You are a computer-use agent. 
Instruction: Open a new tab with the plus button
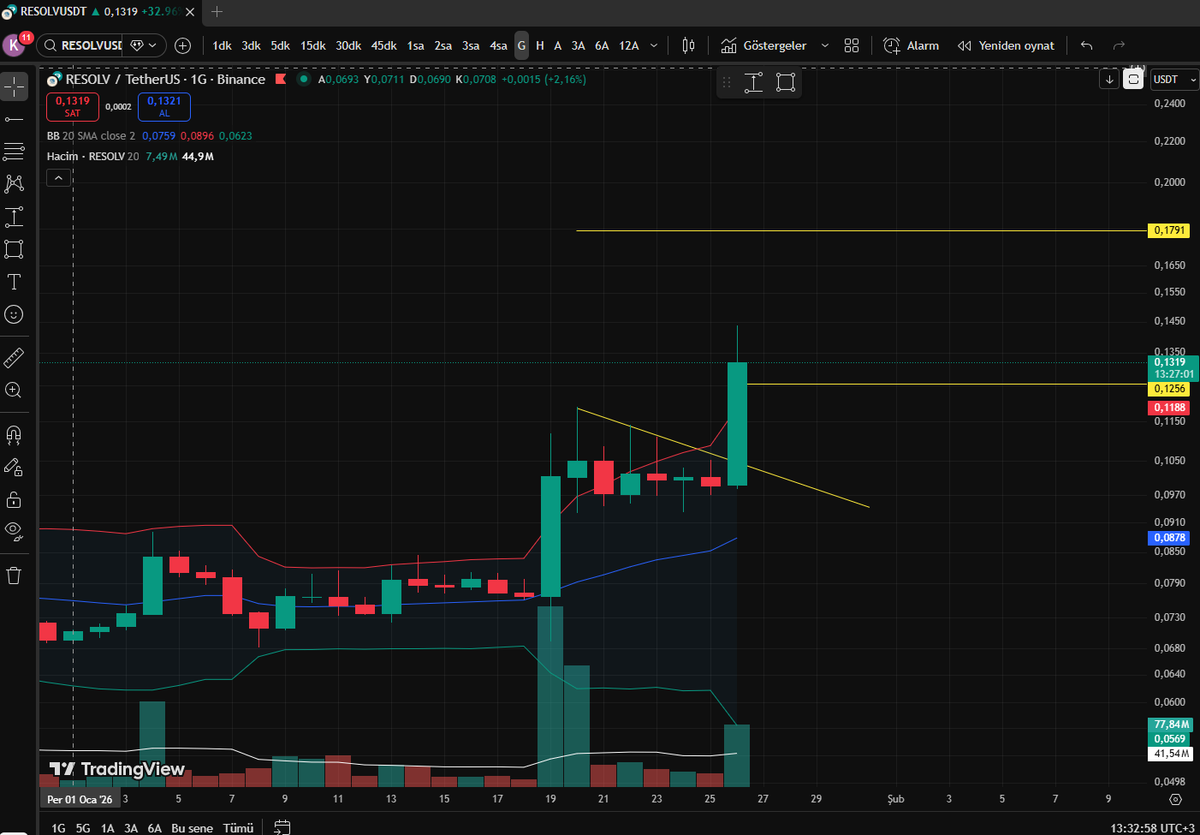click(x=216, y=12)
